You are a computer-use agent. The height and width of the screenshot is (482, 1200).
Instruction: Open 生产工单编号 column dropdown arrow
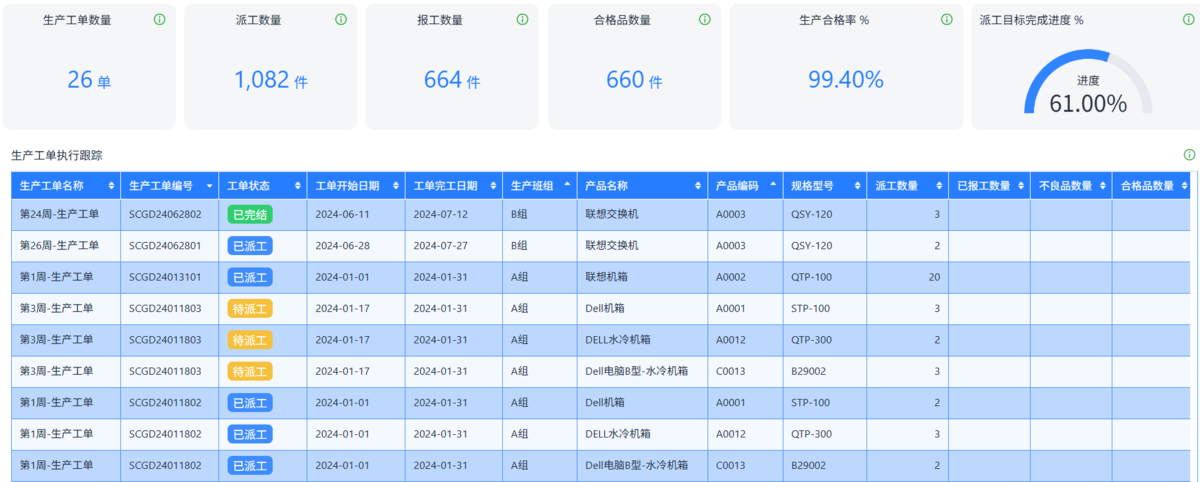(209, 186)
